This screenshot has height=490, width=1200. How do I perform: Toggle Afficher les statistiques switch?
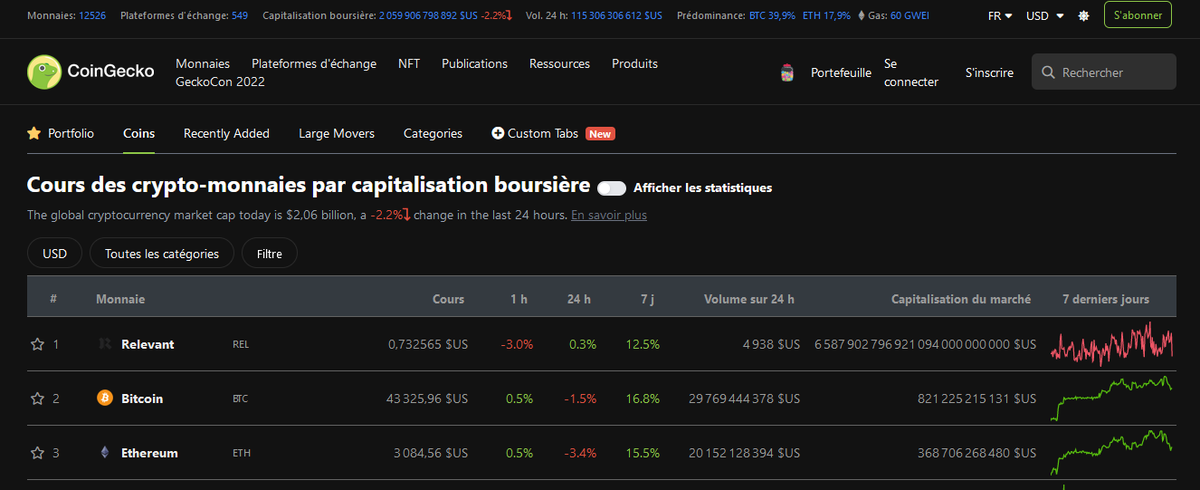611,188
